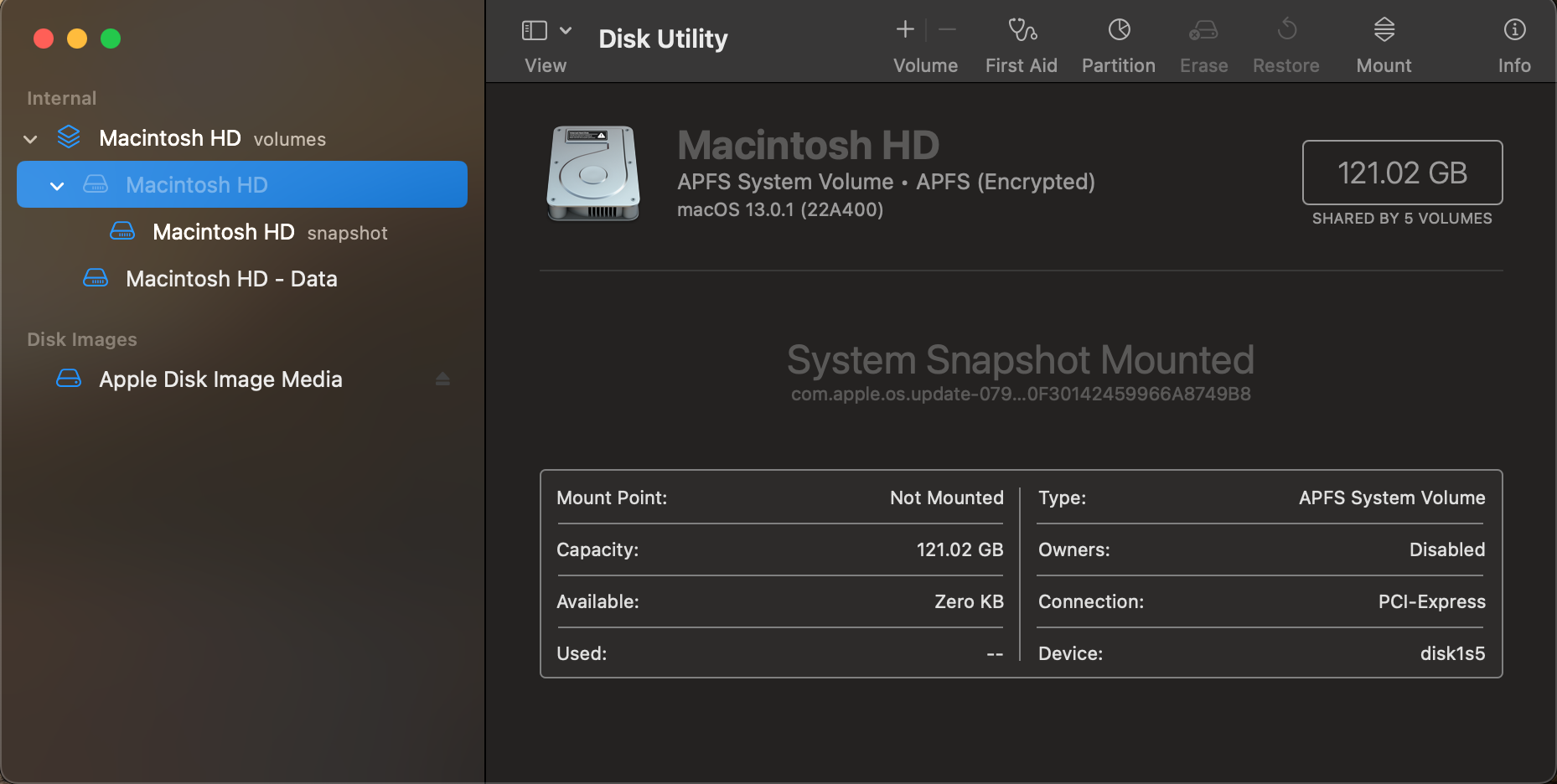Minimize the Disk Utility window
The image size is (1557, 784).
coord(77,39)
